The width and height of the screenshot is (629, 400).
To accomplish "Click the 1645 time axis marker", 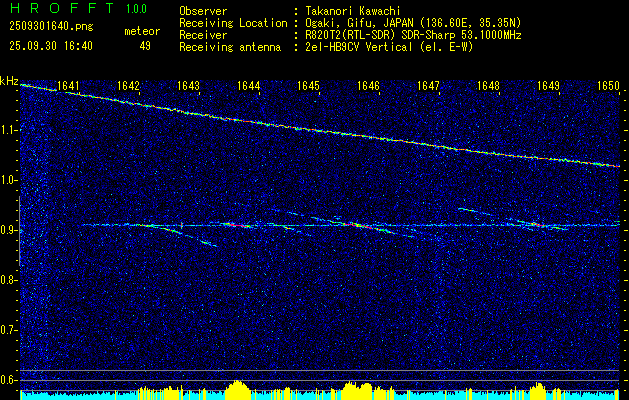I will pos(308,86).
